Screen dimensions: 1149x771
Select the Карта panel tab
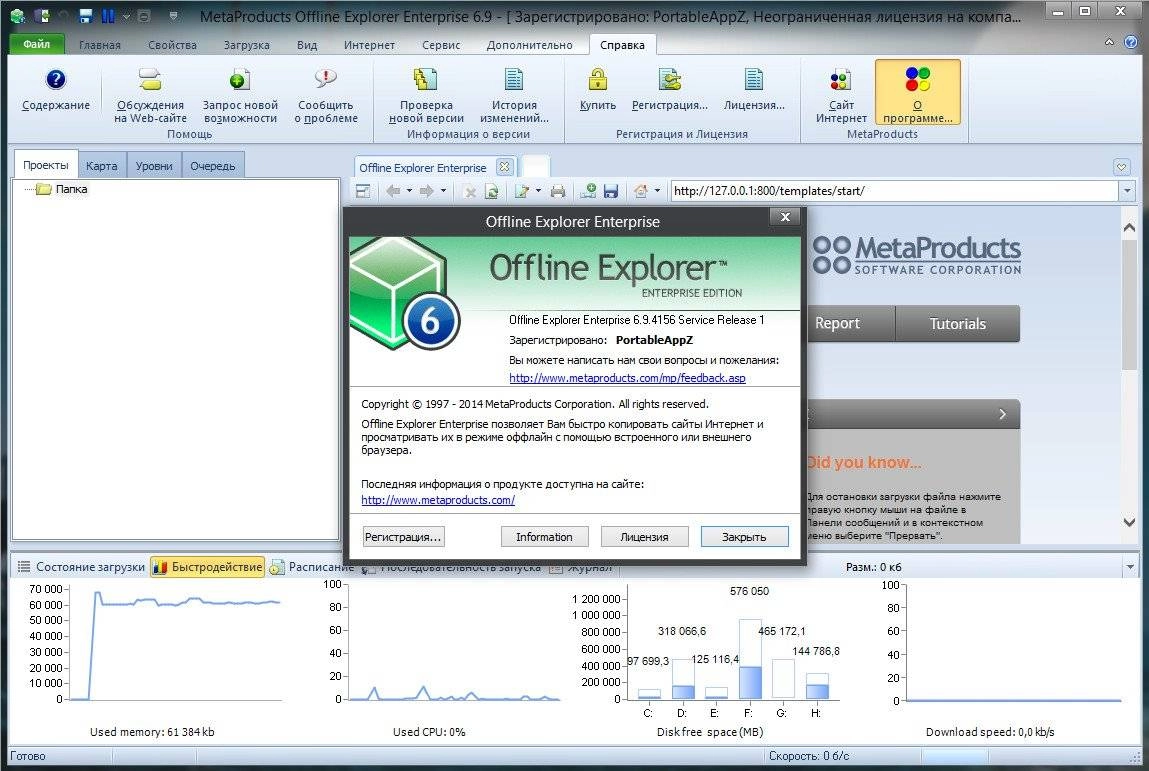[x=101, y=166]
